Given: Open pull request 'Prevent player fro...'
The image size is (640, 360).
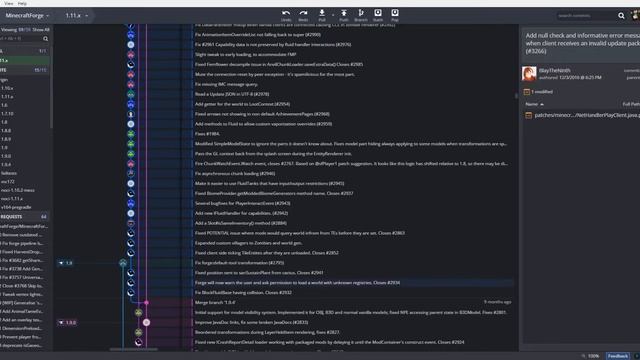Looking at the screenshot, I should point(22,337).
